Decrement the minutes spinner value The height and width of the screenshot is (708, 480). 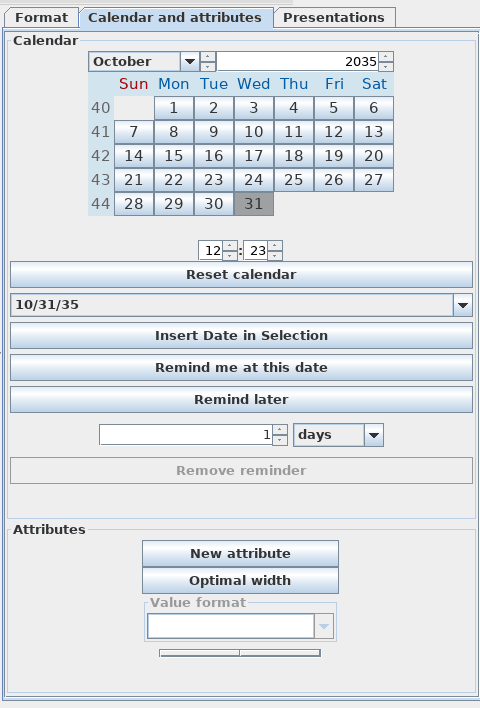coord(275,256)
